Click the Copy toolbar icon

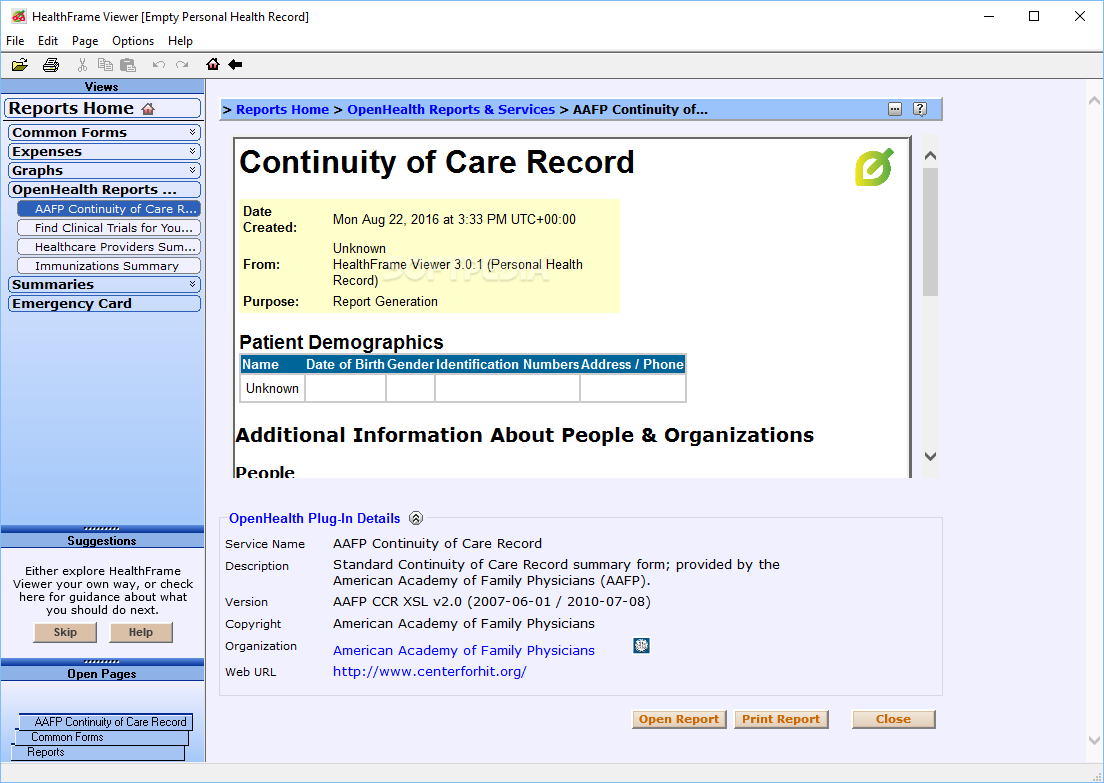coord(105,65)
